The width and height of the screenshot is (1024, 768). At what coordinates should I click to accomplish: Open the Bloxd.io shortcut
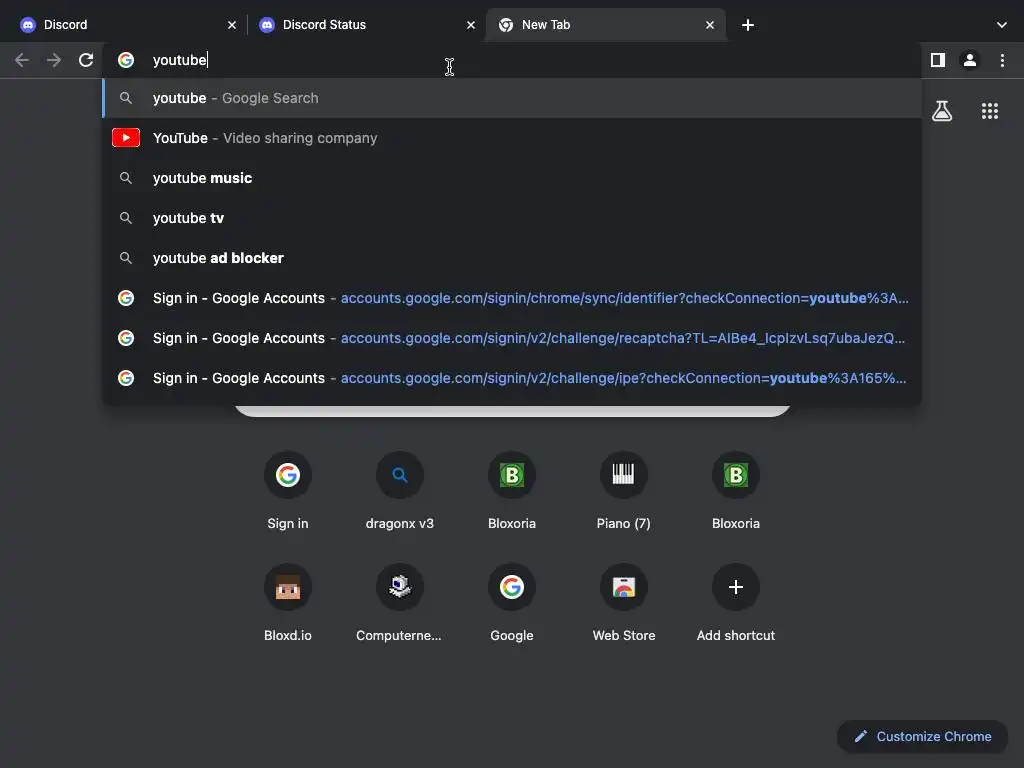tap(287, 603)
